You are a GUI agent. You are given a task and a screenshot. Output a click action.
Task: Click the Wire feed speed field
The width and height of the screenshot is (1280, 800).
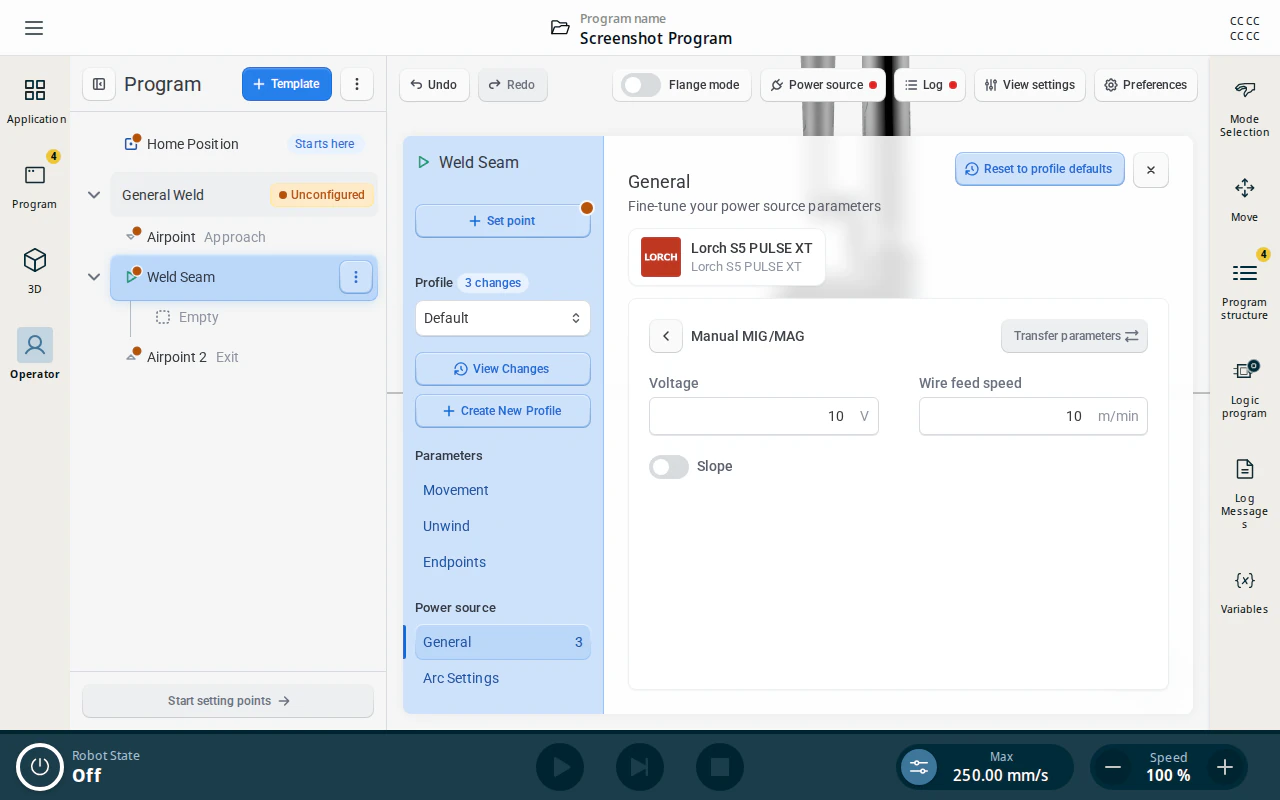tap(1033, 416)
